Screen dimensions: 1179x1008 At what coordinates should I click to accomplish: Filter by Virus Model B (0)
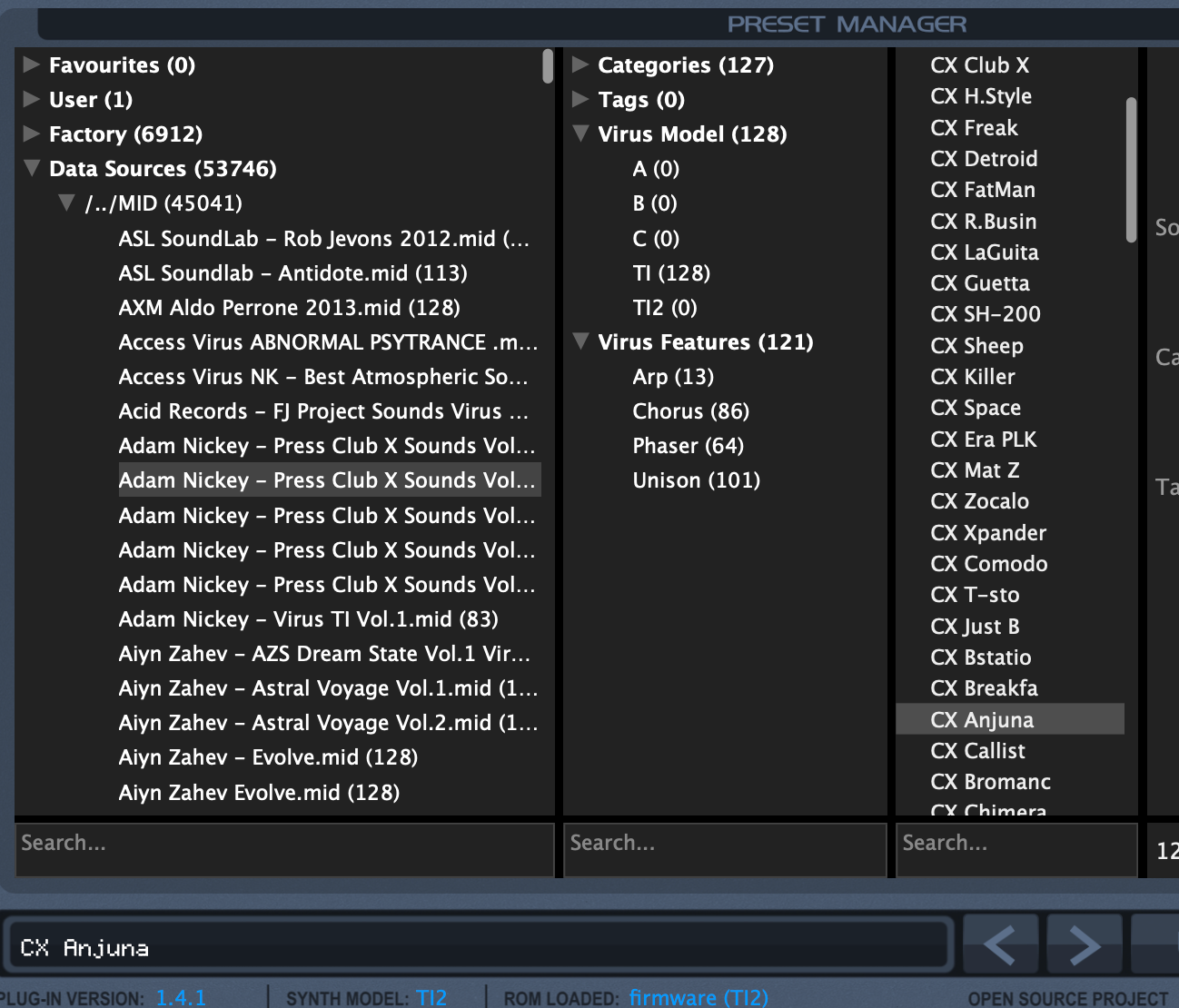tap(655, 203)
